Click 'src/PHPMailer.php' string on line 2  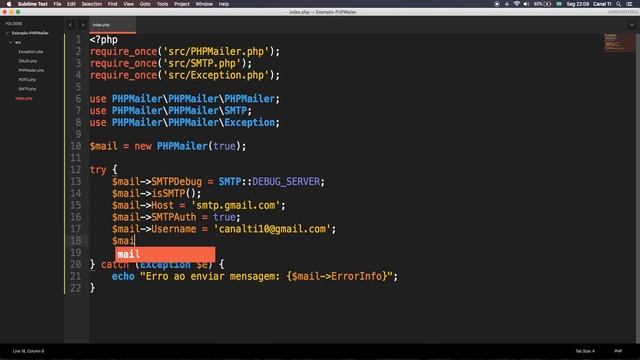pyautogui.click(x=216, y=51)
